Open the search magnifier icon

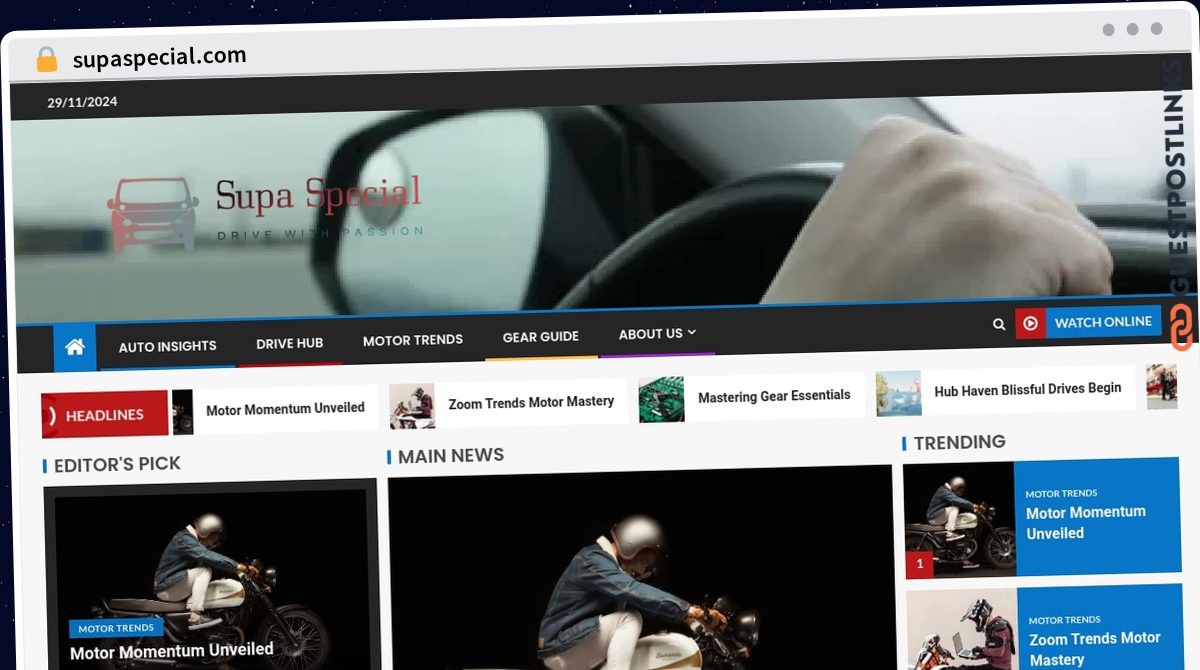click(x=999, y=324)
